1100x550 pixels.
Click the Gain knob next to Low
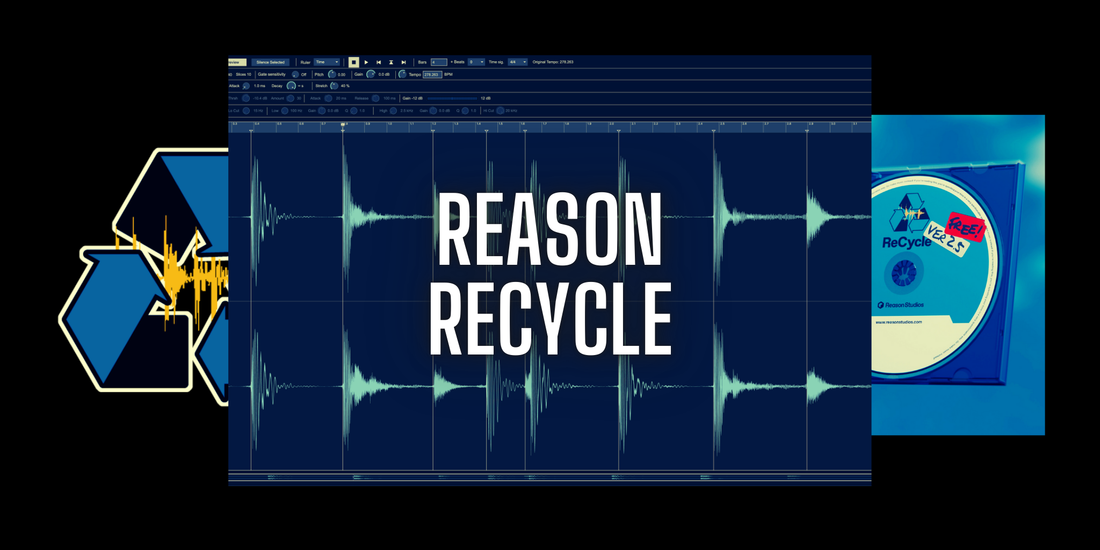pos(322,110)
